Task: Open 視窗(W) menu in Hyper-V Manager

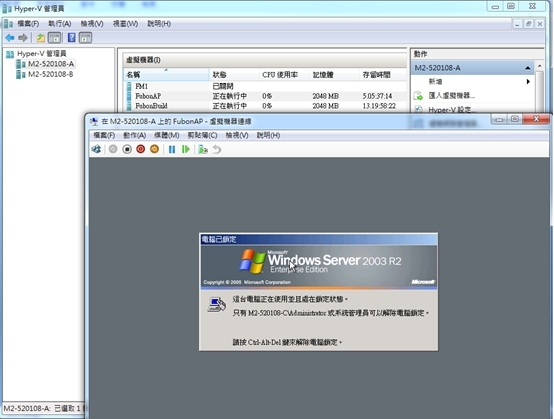Action: tap(125, 24)
